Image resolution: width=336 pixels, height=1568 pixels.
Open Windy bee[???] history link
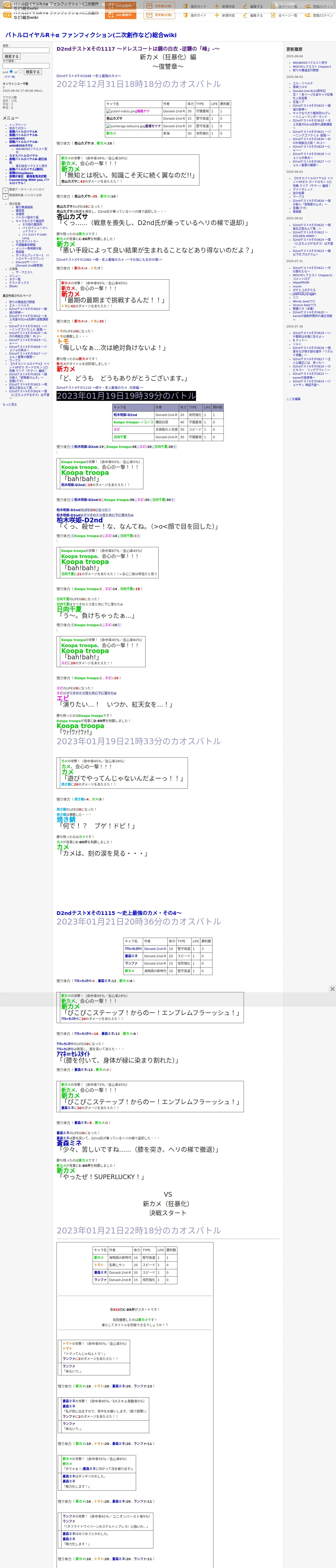pyautogui.click(x=304, y=301)
